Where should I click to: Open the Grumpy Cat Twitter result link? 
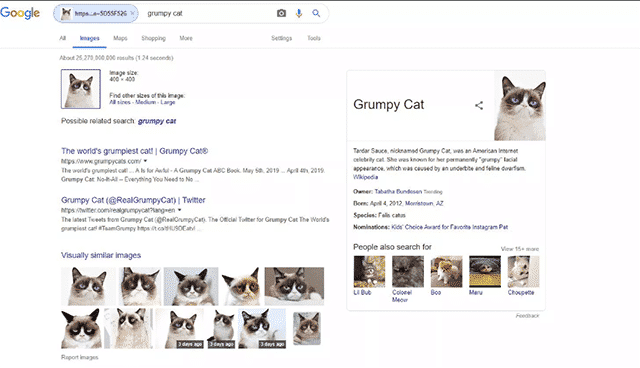[x=133, y=200]
